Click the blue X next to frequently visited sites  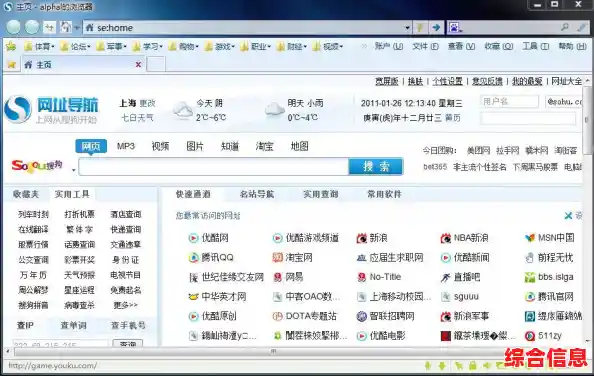[568, 216]
